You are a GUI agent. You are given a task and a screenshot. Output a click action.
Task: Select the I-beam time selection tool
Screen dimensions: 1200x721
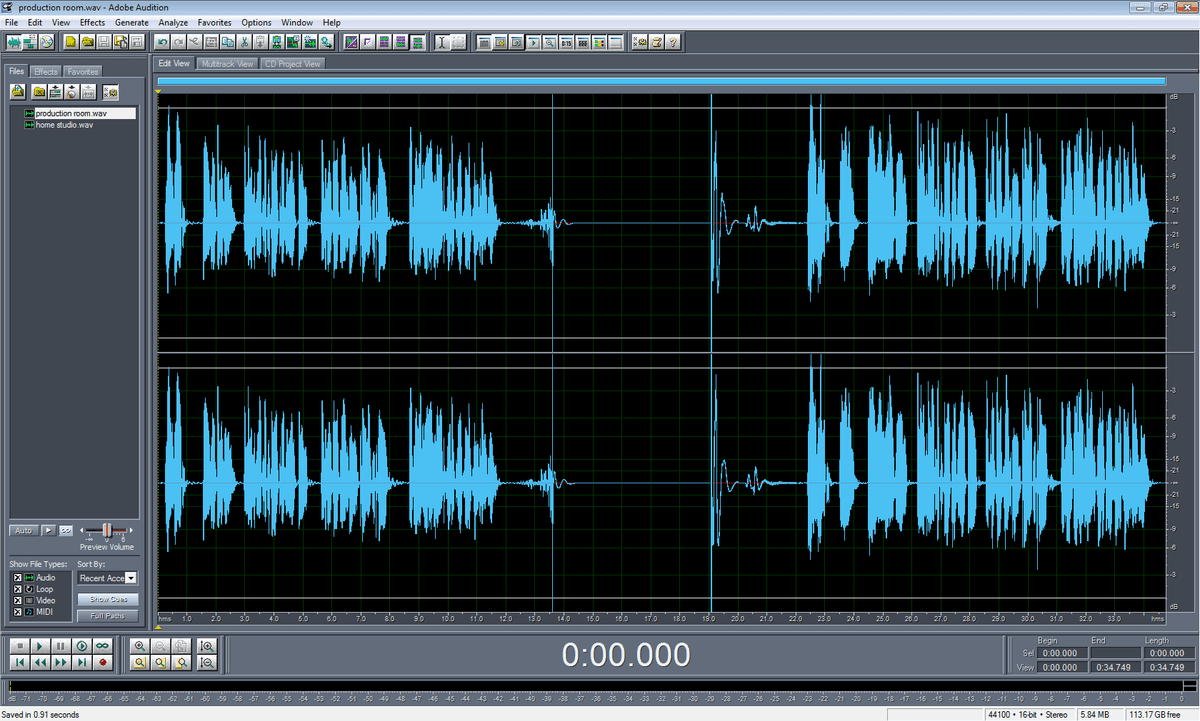click(442, 42)
